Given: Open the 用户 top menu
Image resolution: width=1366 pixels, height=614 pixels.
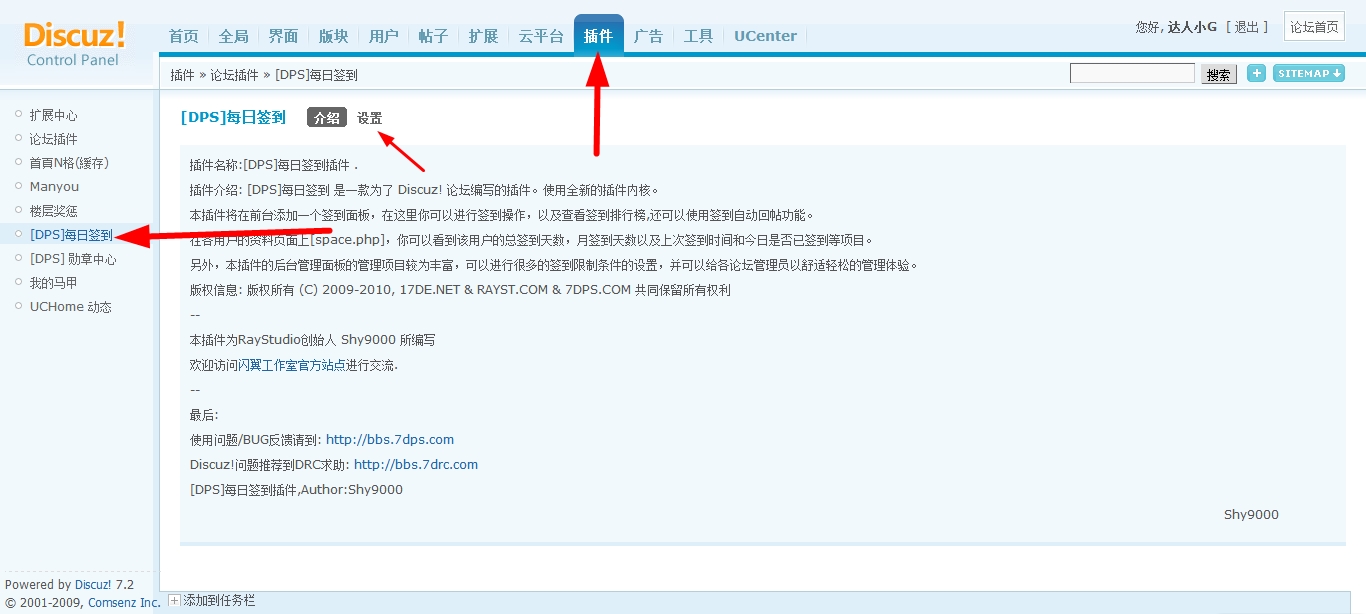Looking at the screenshot, I should pos(384,36).
